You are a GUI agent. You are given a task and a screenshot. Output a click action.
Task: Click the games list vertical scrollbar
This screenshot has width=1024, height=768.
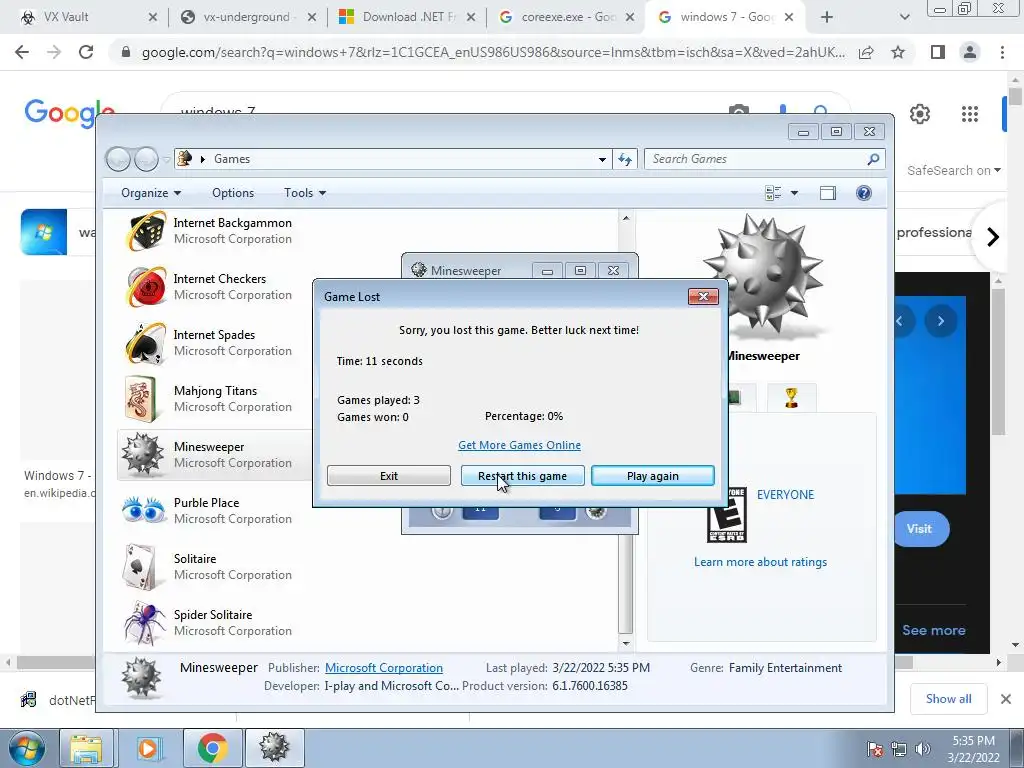click(x=626, y=430)
